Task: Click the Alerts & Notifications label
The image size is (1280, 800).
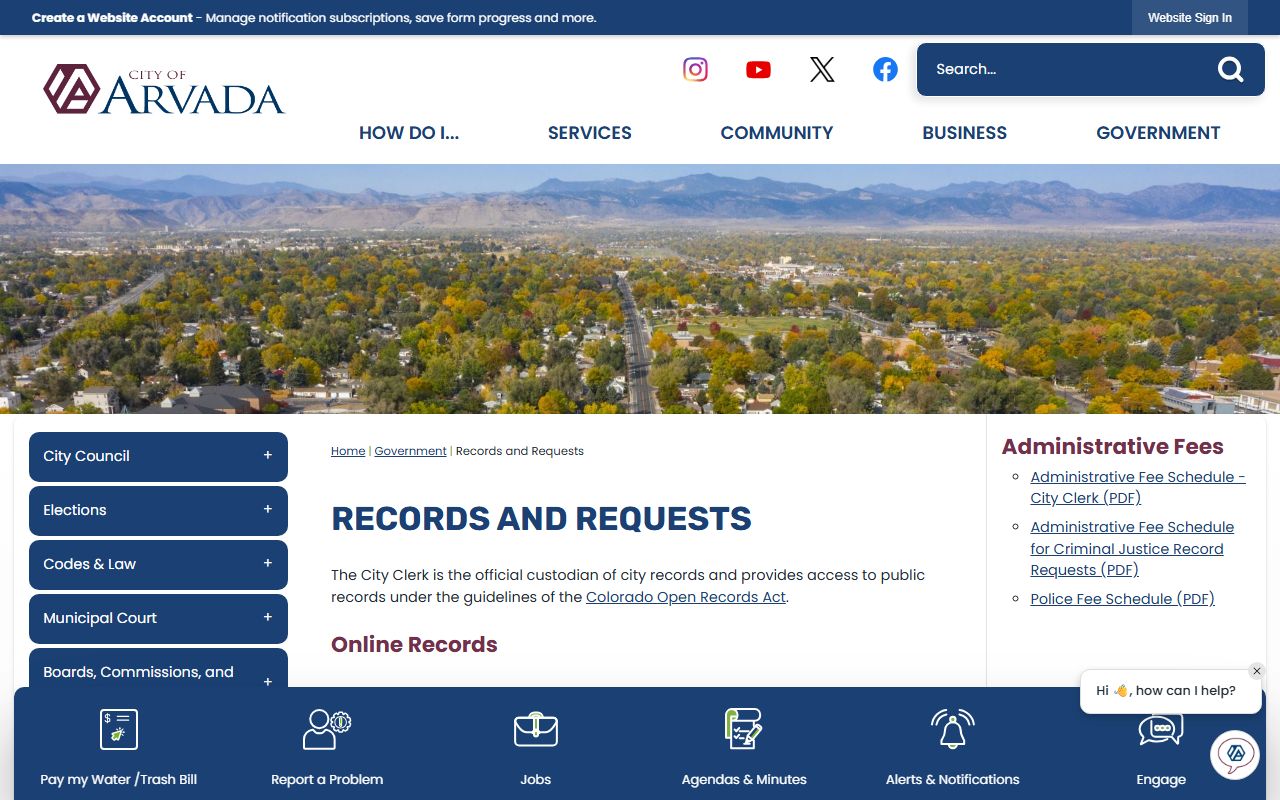Action: point(953,779)
